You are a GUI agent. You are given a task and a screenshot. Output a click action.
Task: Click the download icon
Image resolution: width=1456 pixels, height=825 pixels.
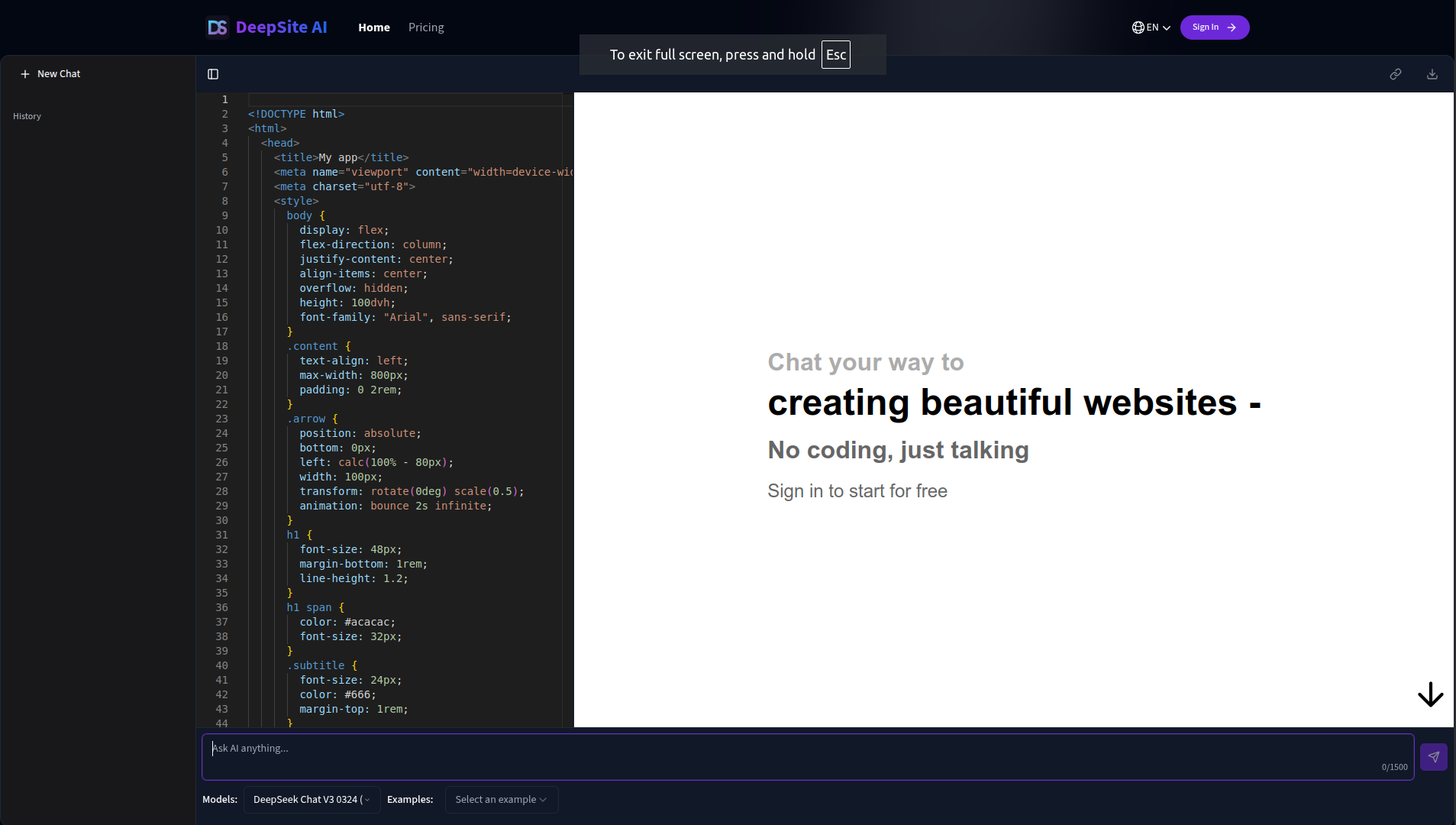(x=1432, y=74)
